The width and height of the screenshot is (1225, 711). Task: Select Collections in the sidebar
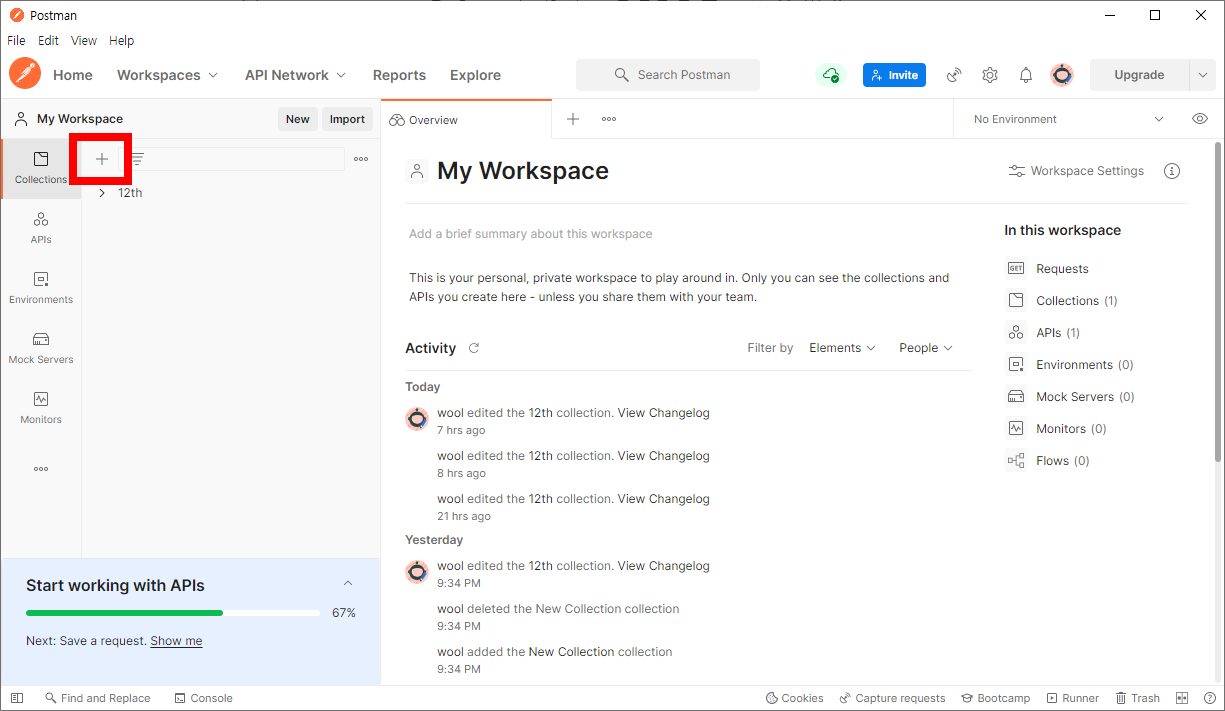tap(41, 168)
